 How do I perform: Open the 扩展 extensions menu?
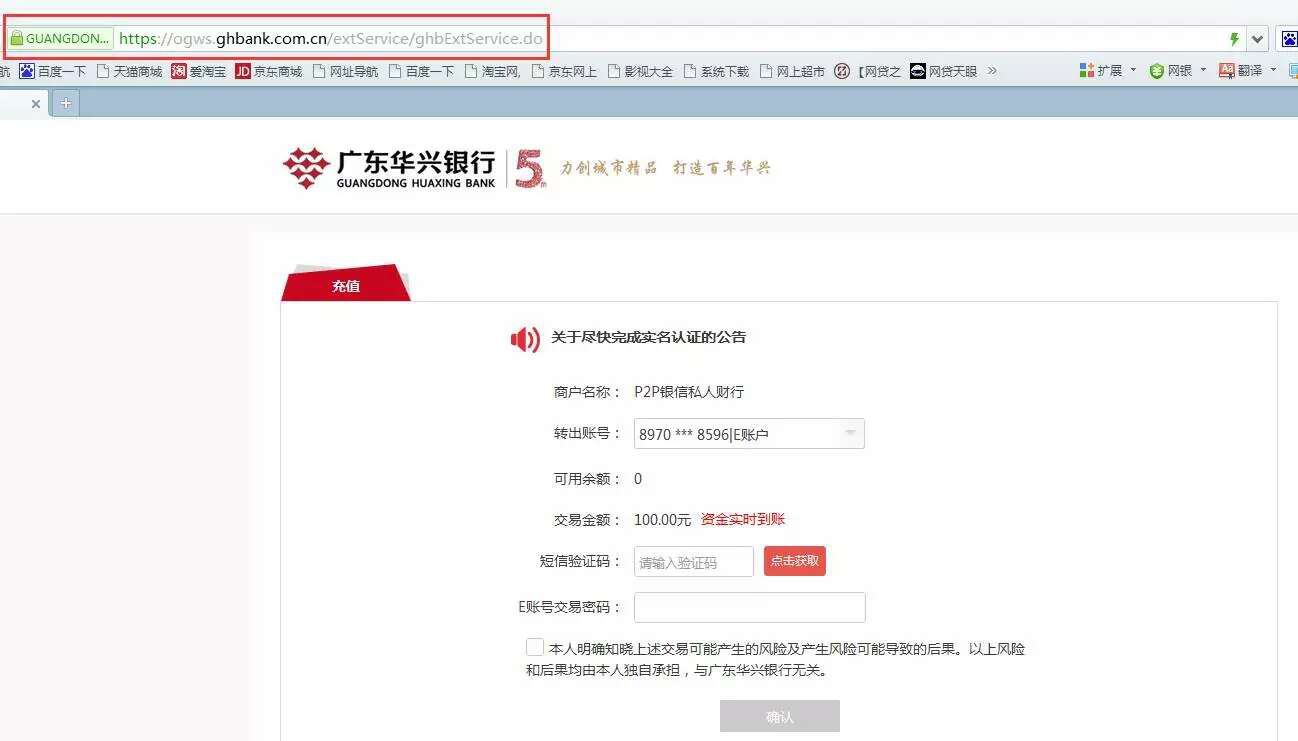[1108, 71]
